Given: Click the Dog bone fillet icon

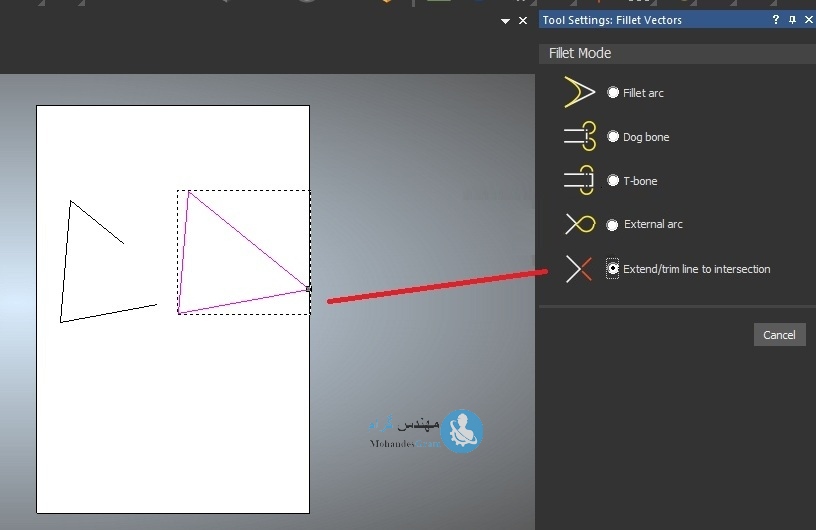Looking at the screenshot, I should tap(579, 137).
